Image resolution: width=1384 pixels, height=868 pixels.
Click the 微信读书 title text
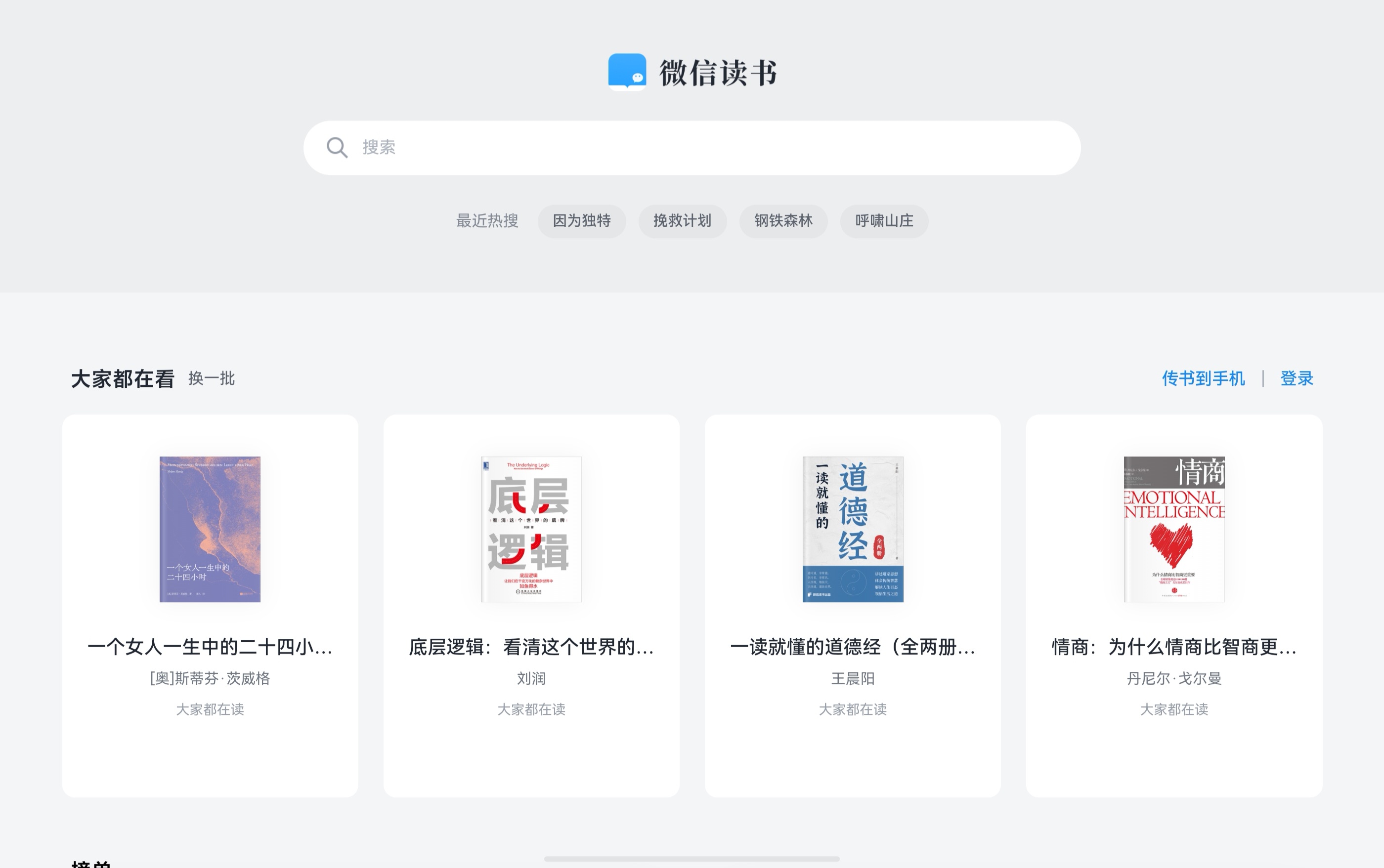(x=718, y=73)
